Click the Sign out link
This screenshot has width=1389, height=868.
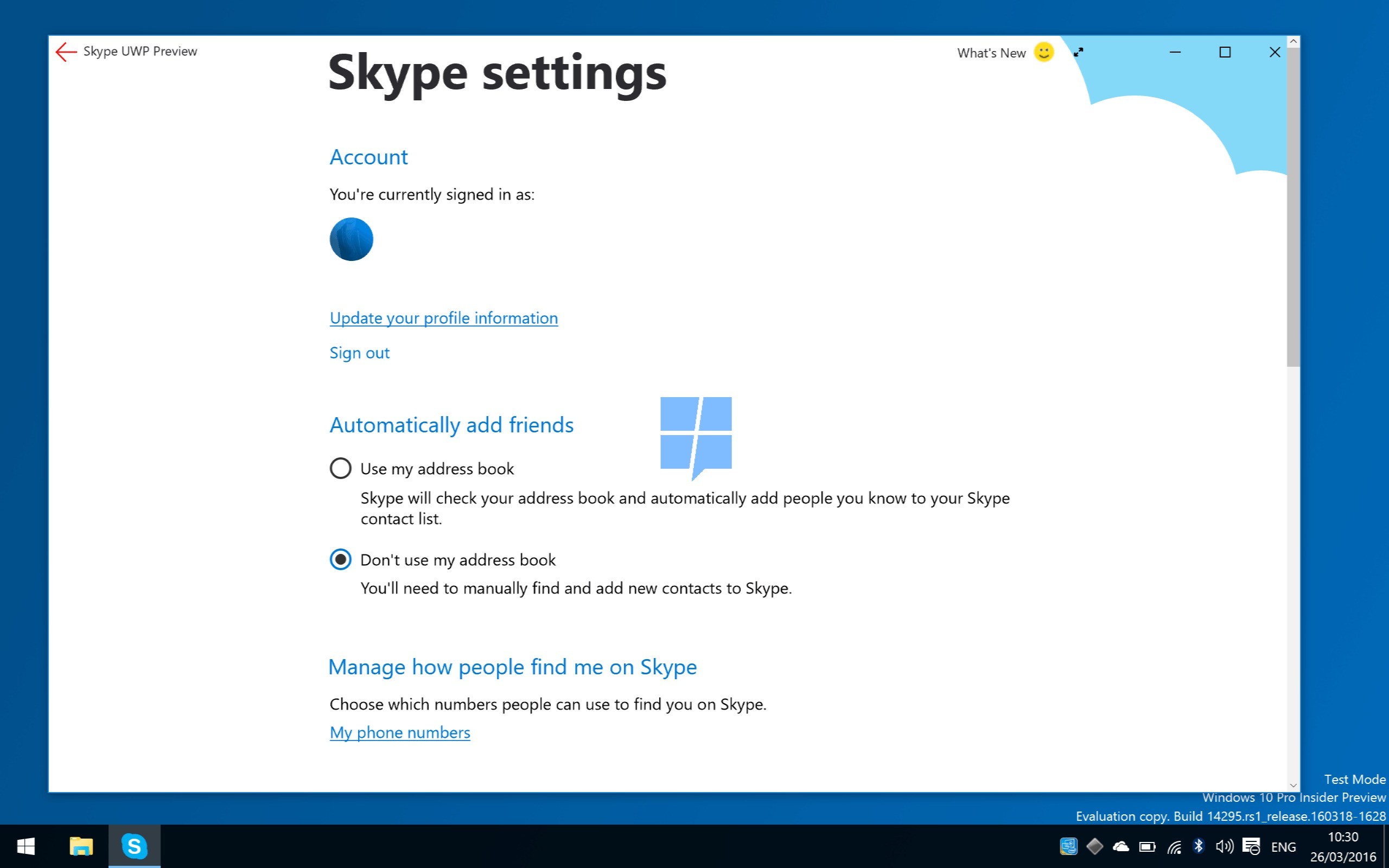pos(359,353)
